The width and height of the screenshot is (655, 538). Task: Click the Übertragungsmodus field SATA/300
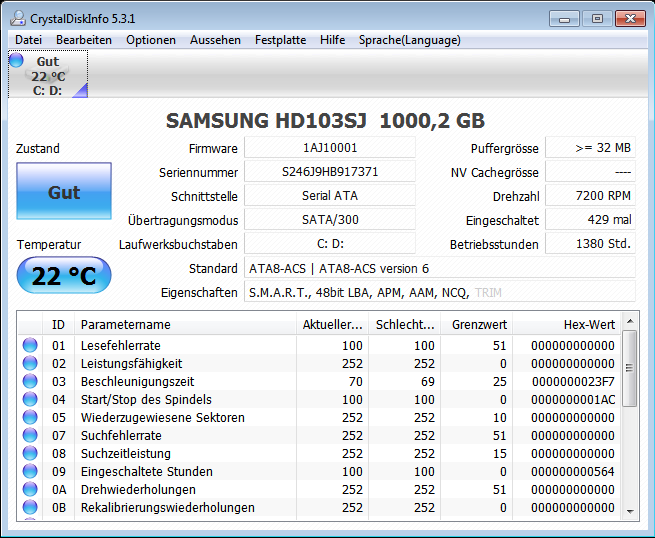[x=330, y=219]
